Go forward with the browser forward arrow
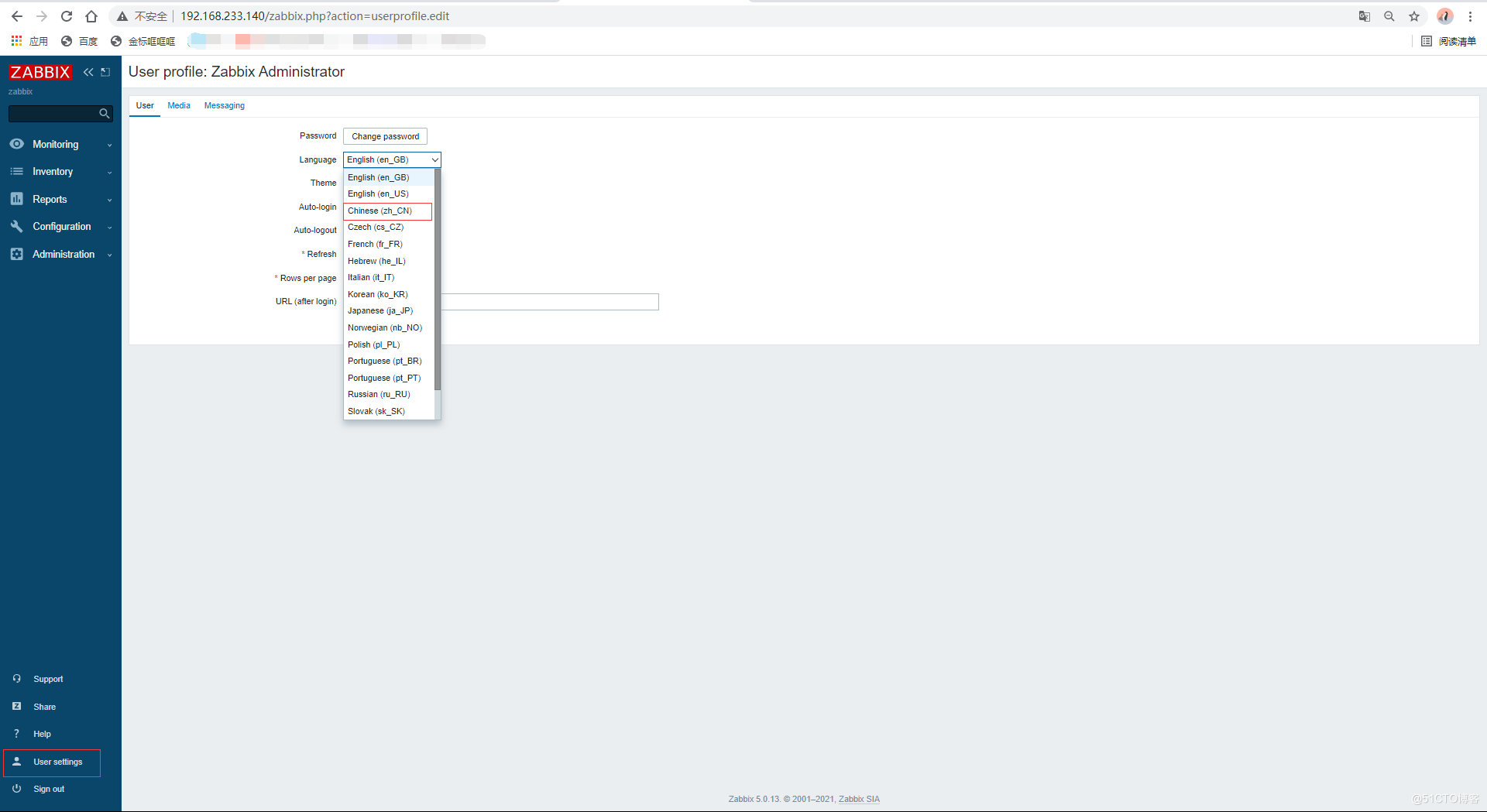The width and height of the screenshot is (1487, 812). (42, 16)
